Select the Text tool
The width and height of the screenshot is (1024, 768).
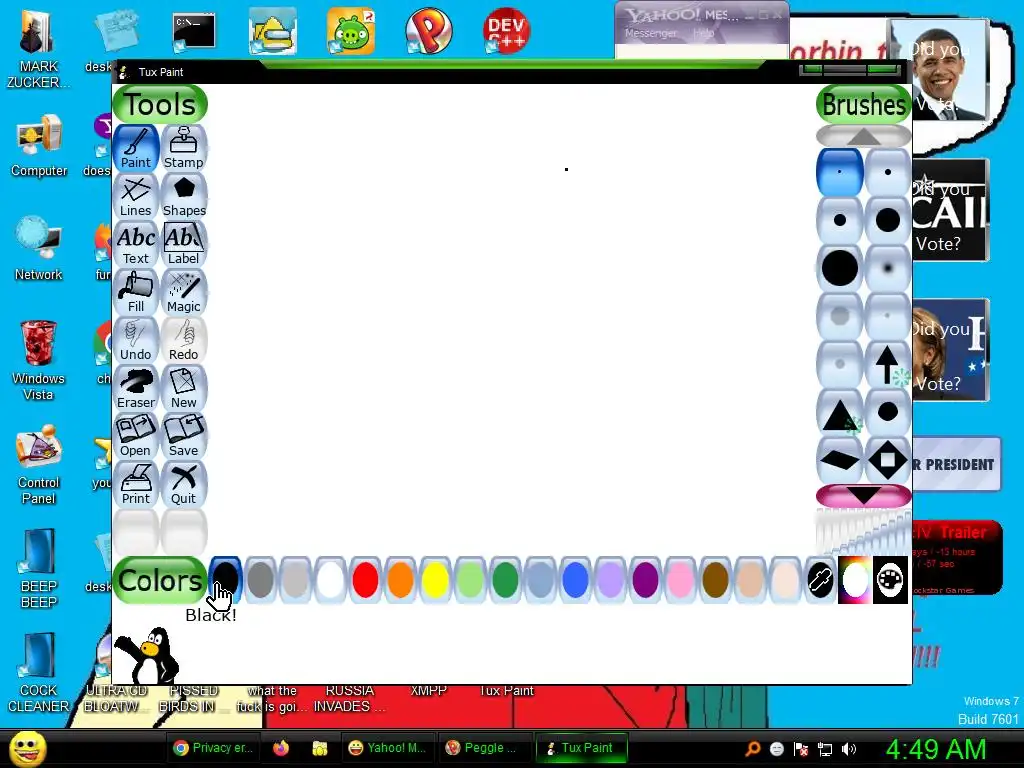point(136,244)
